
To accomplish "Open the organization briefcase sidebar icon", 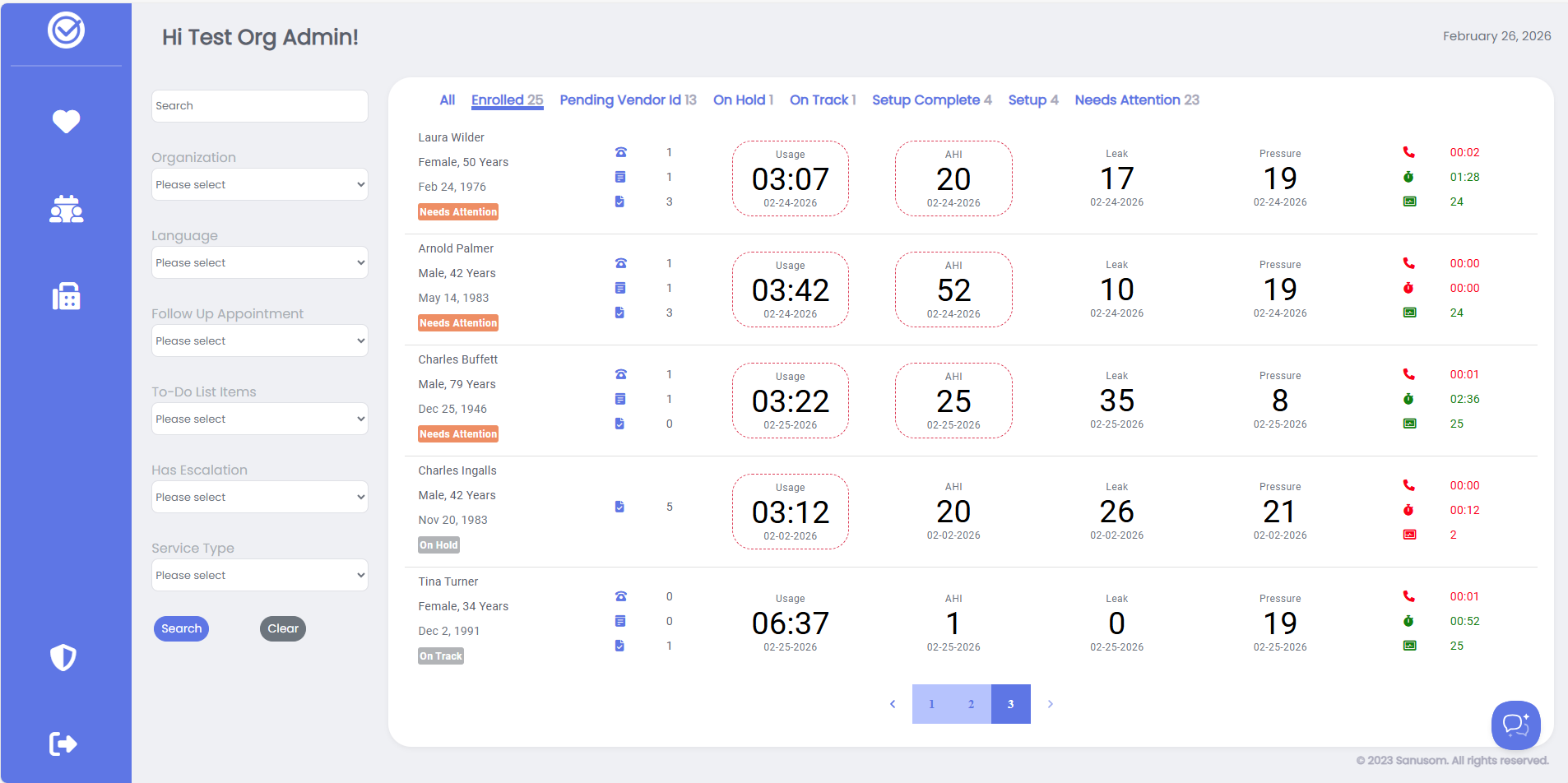I will coord(66,296).
